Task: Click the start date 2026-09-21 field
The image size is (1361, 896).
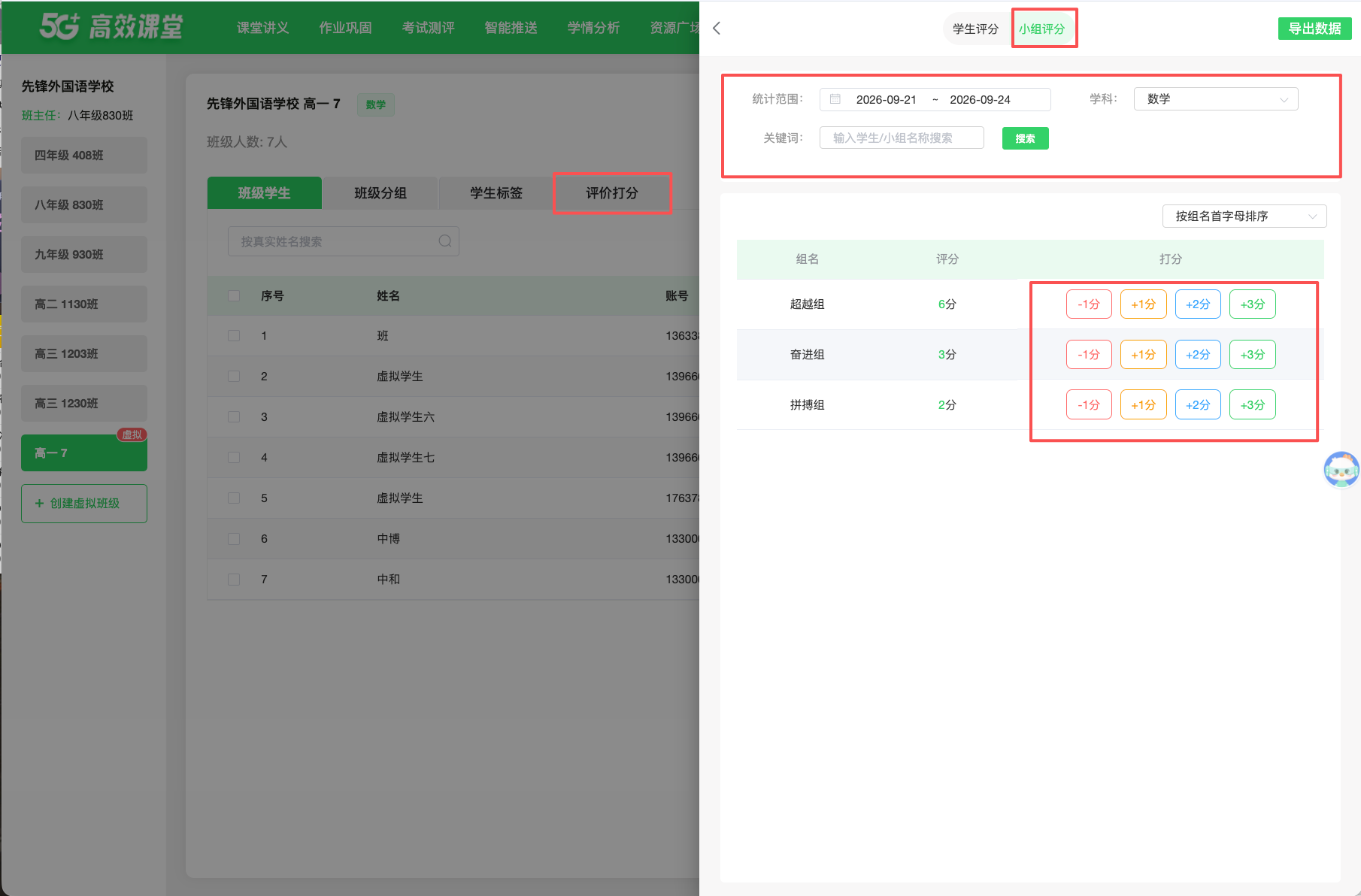Action: coord(886,99)
